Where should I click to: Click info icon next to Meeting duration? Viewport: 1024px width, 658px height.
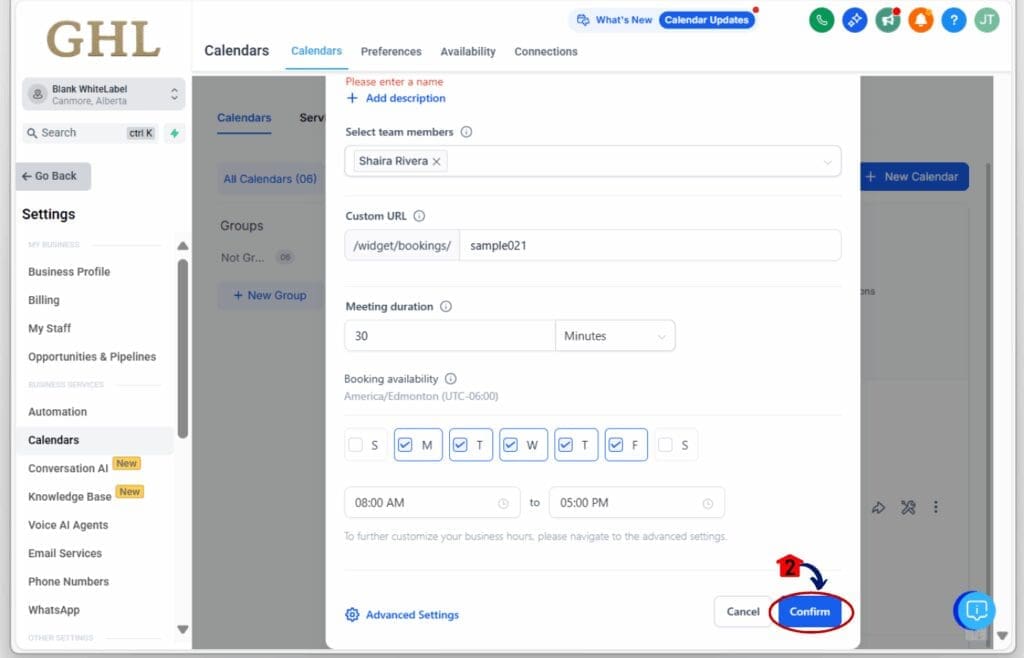tap(446, 306)
